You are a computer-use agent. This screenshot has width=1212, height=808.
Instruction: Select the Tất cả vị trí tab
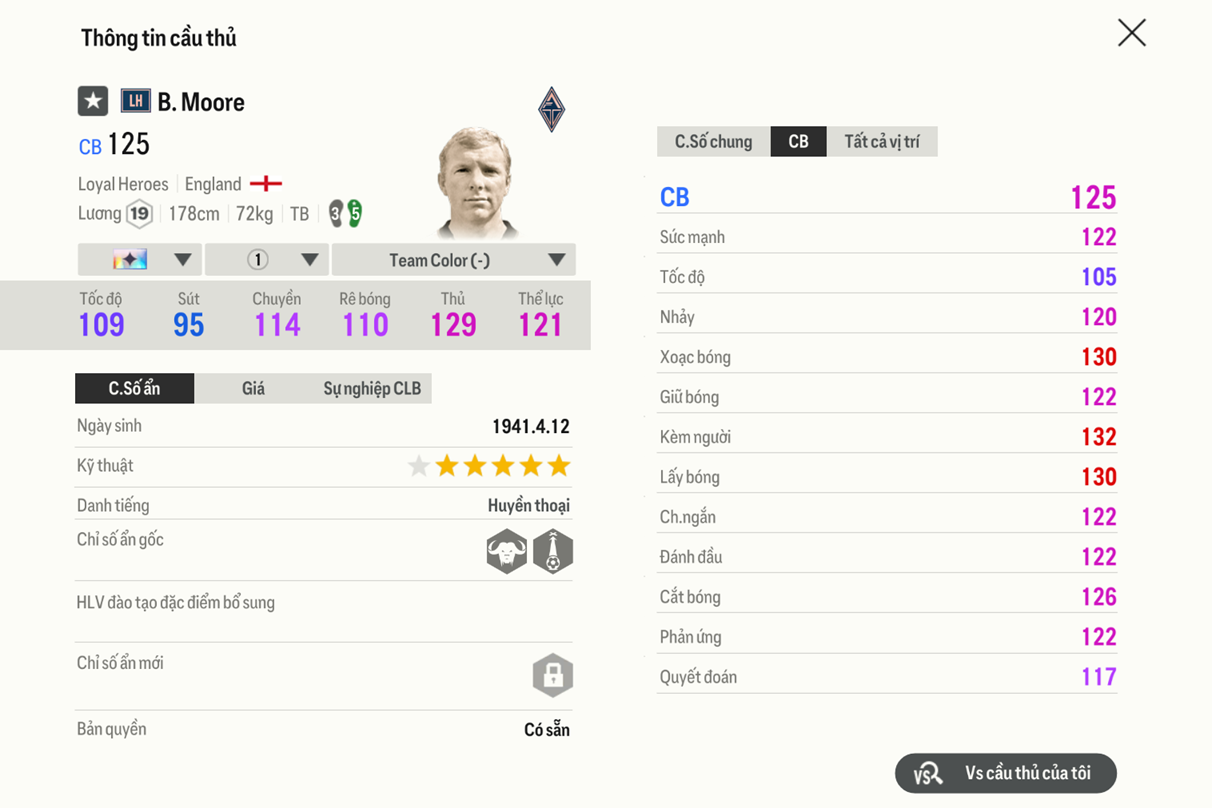pos(884,141)
